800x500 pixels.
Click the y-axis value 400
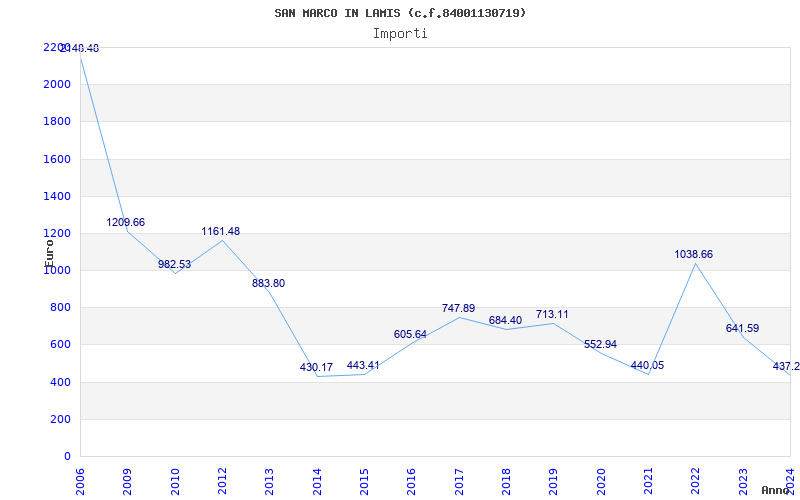(x=60, y=382)
